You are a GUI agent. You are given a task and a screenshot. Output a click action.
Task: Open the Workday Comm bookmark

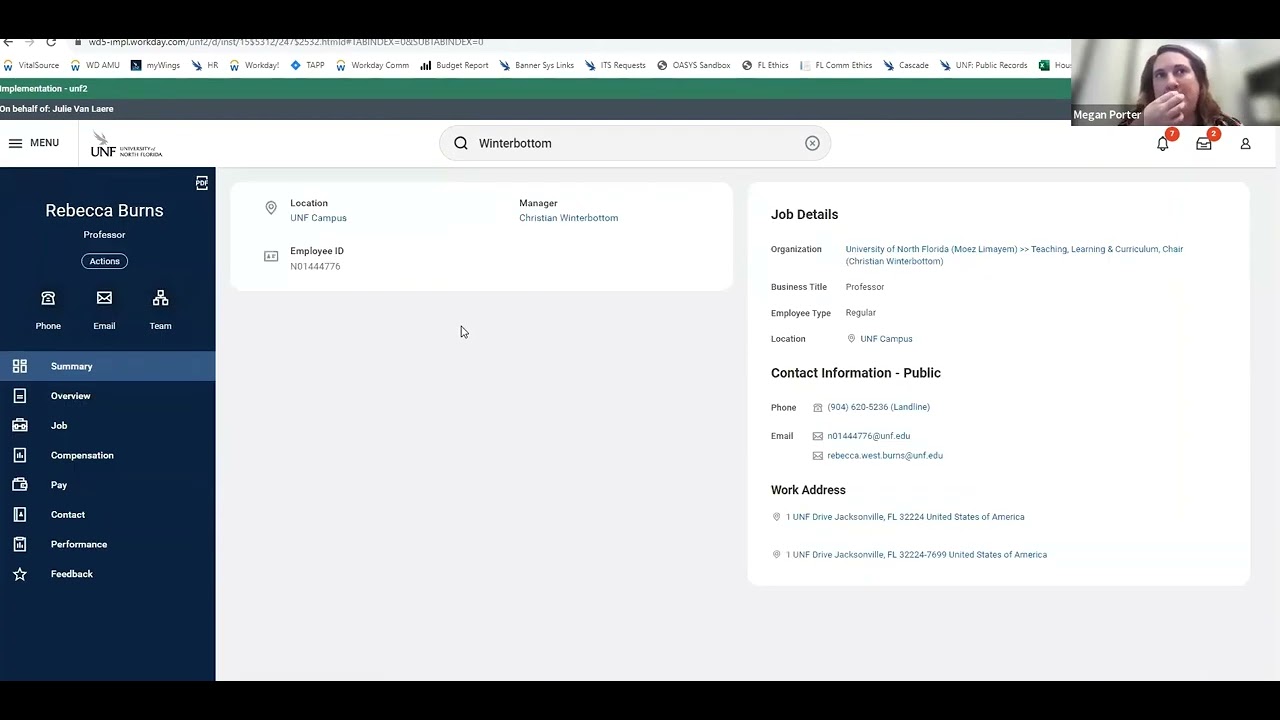[372, 65]
